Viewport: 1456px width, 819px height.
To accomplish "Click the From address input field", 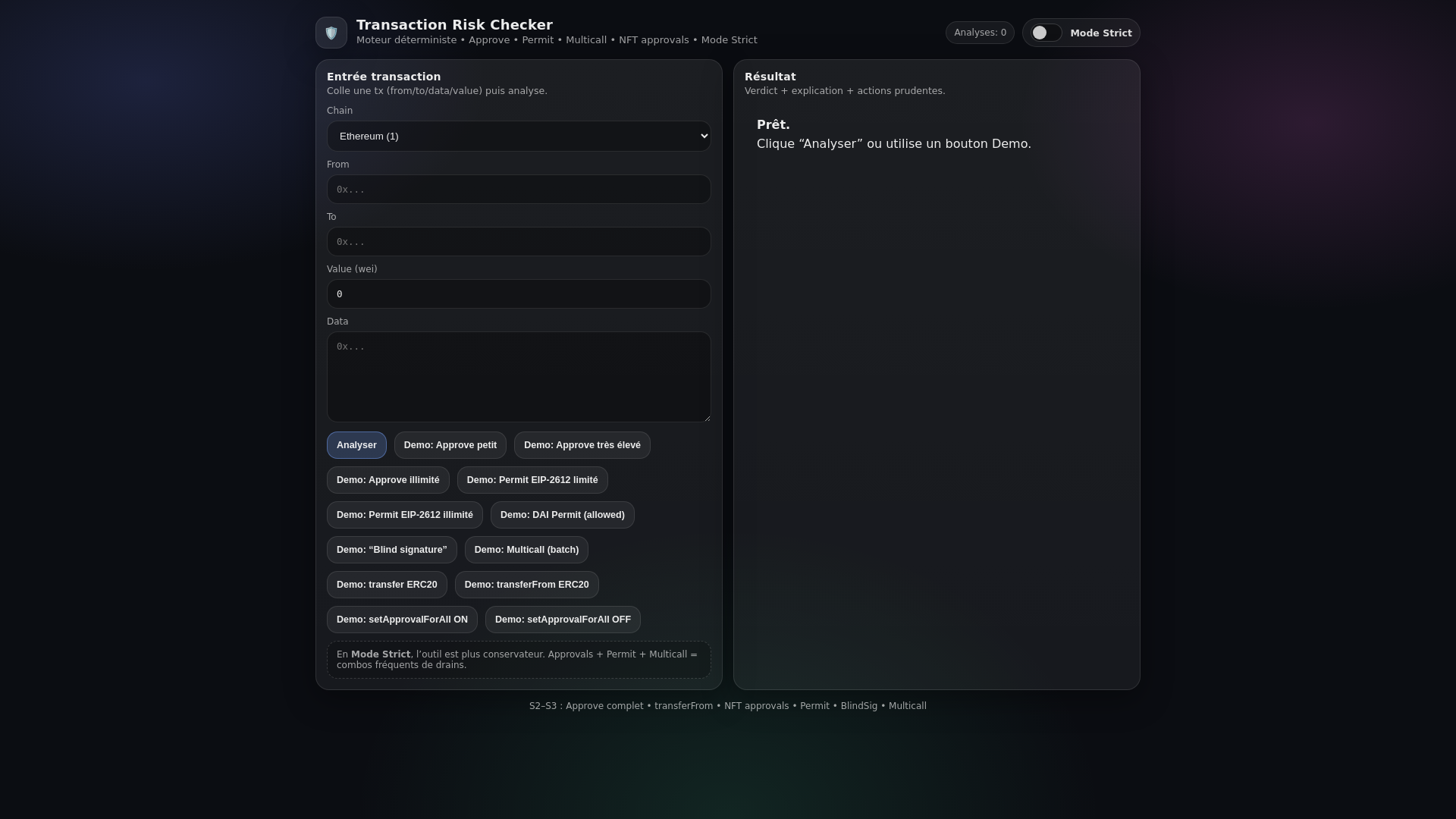I will pyautogui.click(x=519, y=190).
